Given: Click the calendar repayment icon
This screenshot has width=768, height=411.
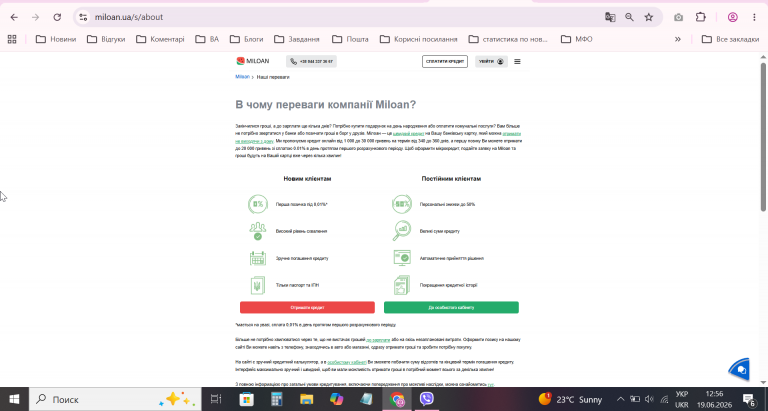Looking at the screenshot, I should tap(258, 258).
